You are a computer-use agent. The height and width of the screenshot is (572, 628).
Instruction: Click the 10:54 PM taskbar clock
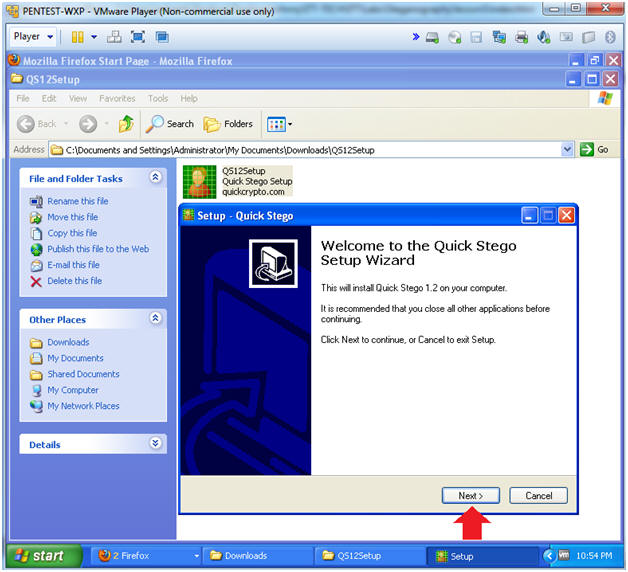pos(594,556)
